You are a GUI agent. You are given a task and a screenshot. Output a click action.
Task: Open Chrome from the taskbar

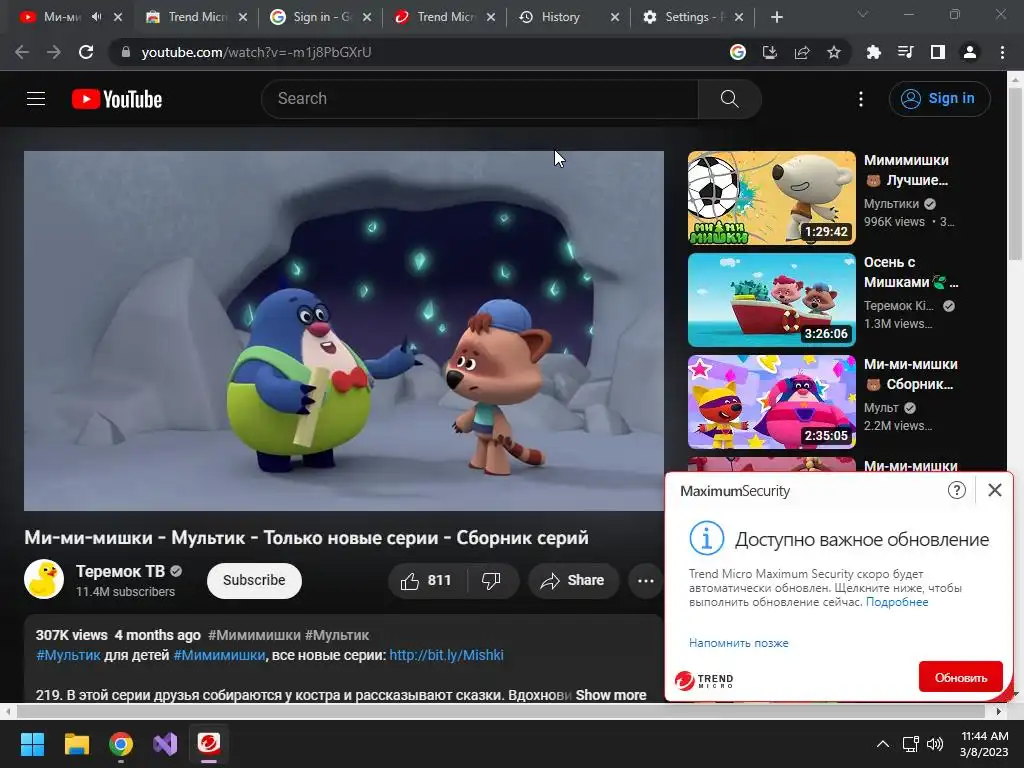click(121, 744)
